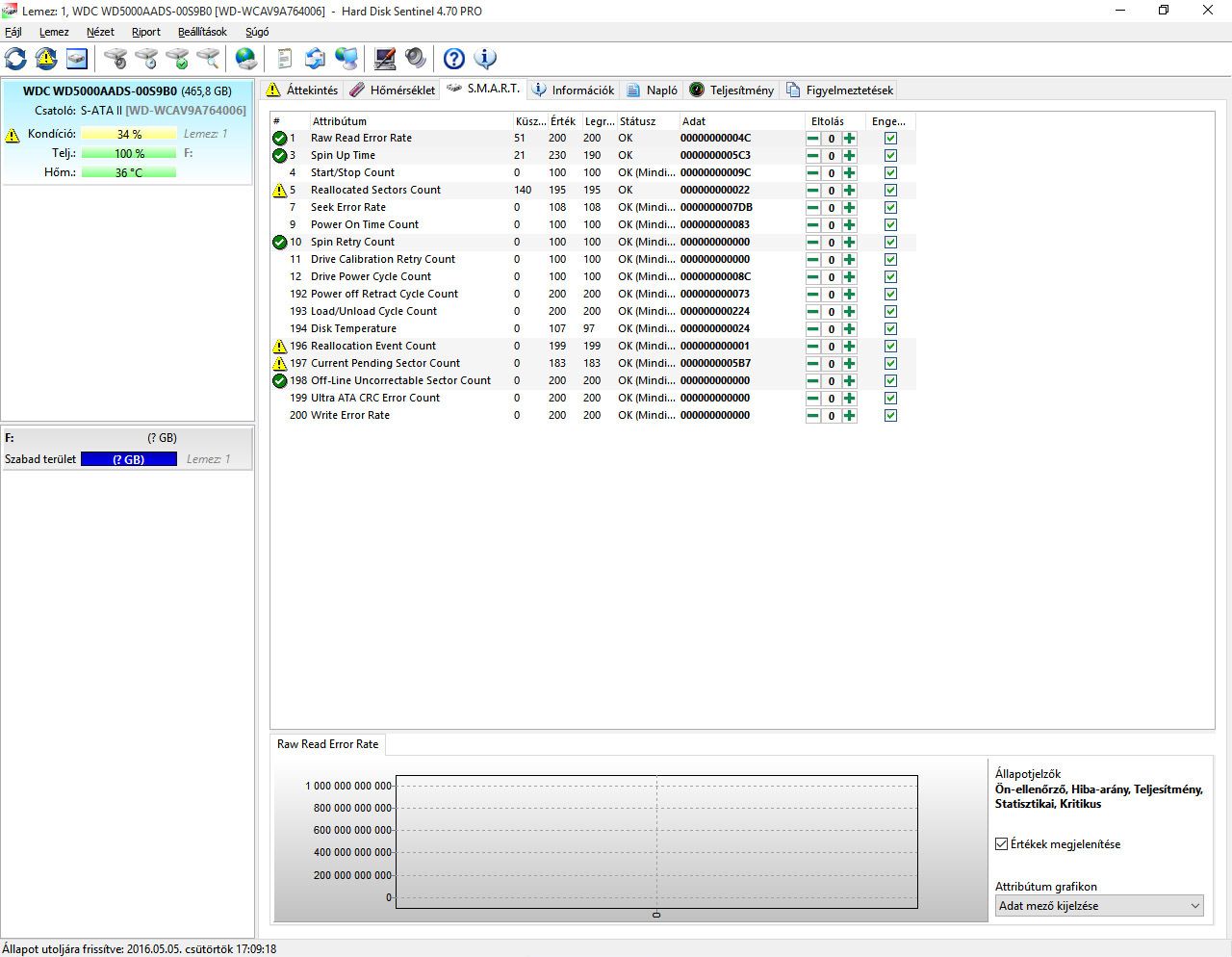Open the Riport menu

click(146, 32)
